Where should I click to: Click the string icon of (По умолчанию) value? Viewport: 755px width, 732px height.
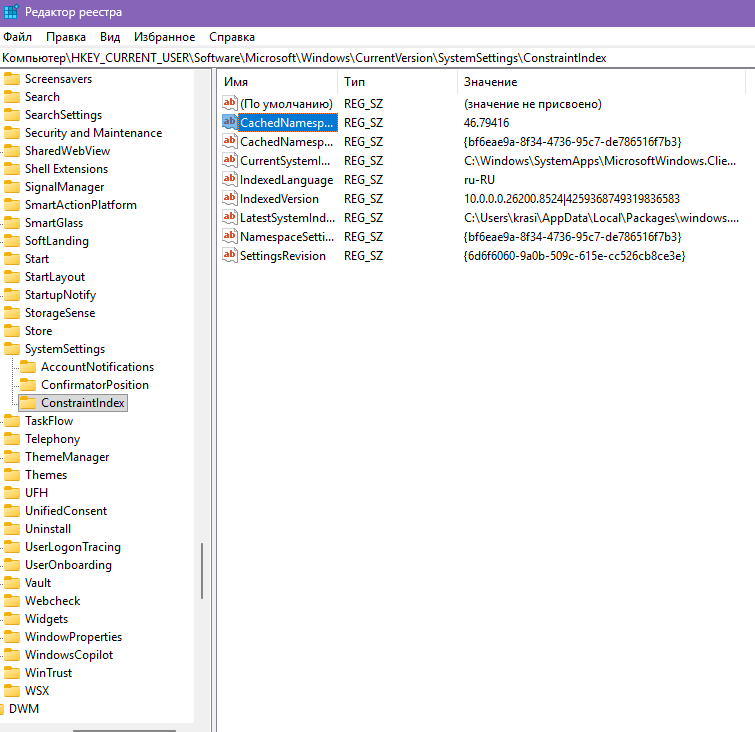tap(230, 103)
